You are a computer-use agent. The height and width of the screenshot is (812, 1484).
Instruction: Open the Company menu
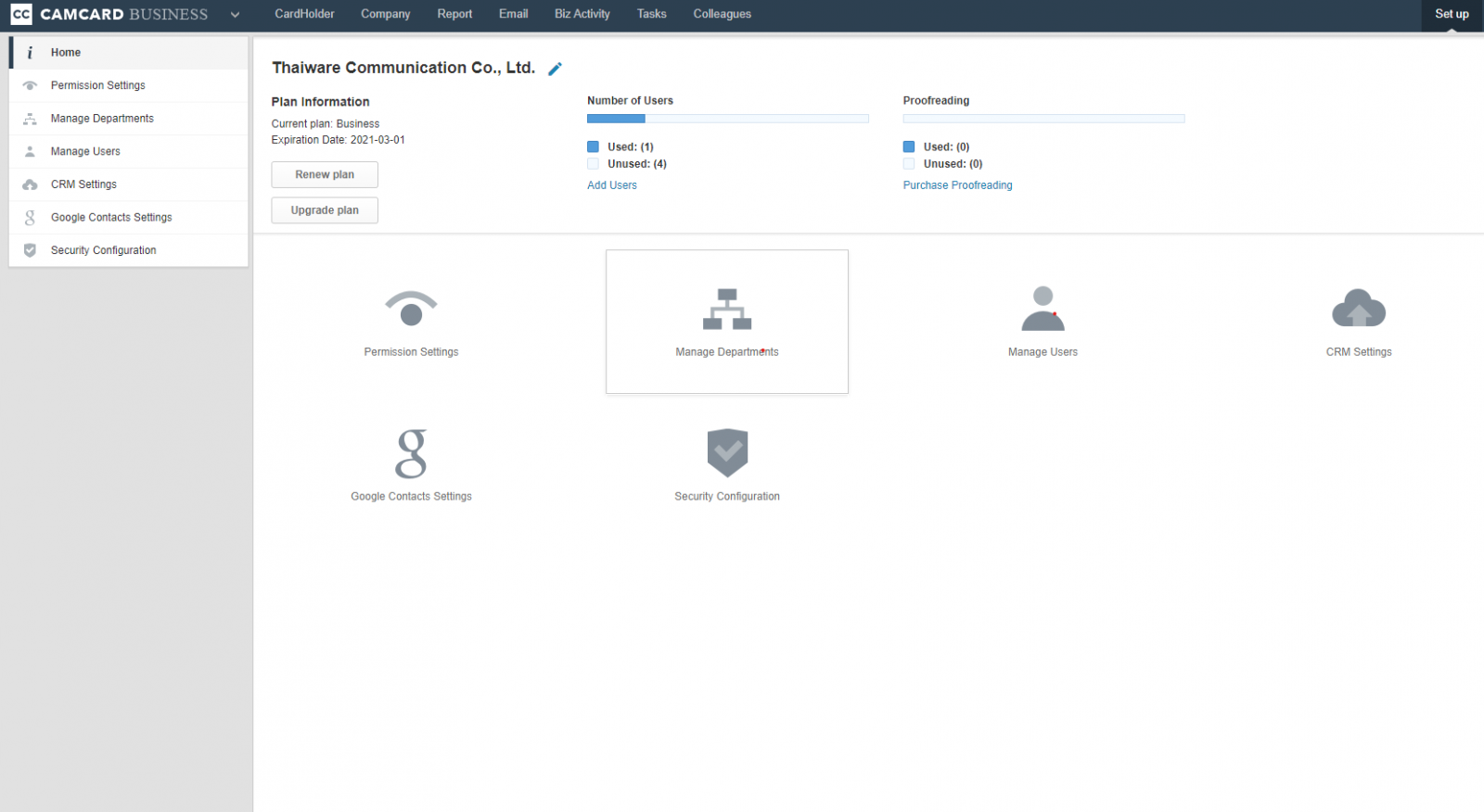click(386, 14)
